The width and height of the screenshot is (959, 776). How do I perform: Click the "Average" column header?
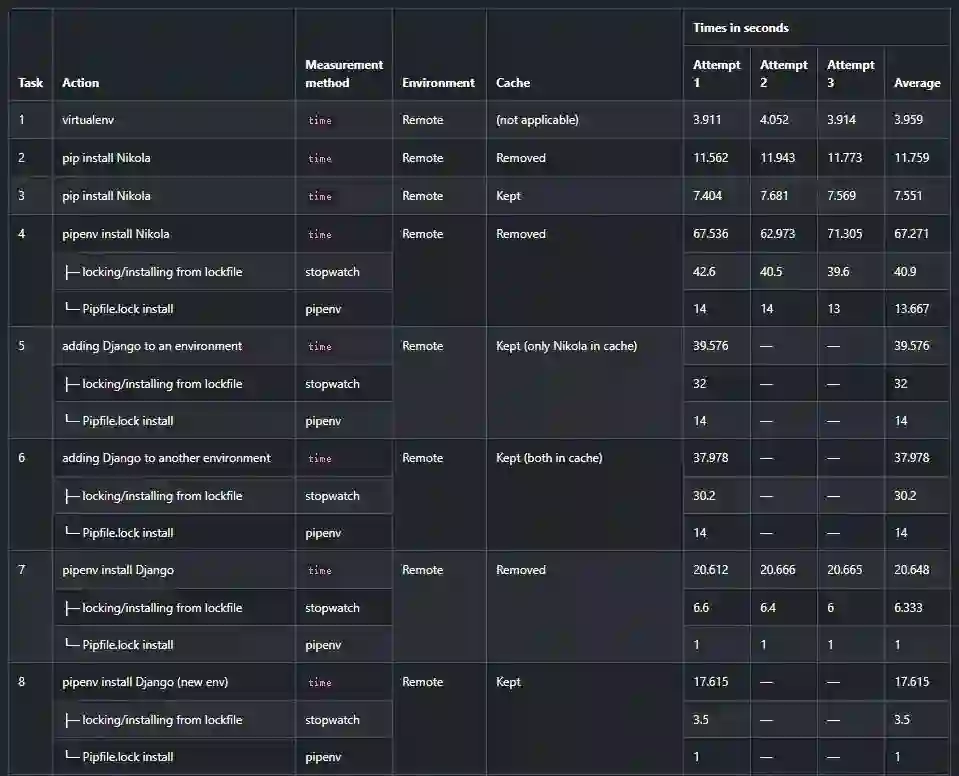click(x=916, y=83)
